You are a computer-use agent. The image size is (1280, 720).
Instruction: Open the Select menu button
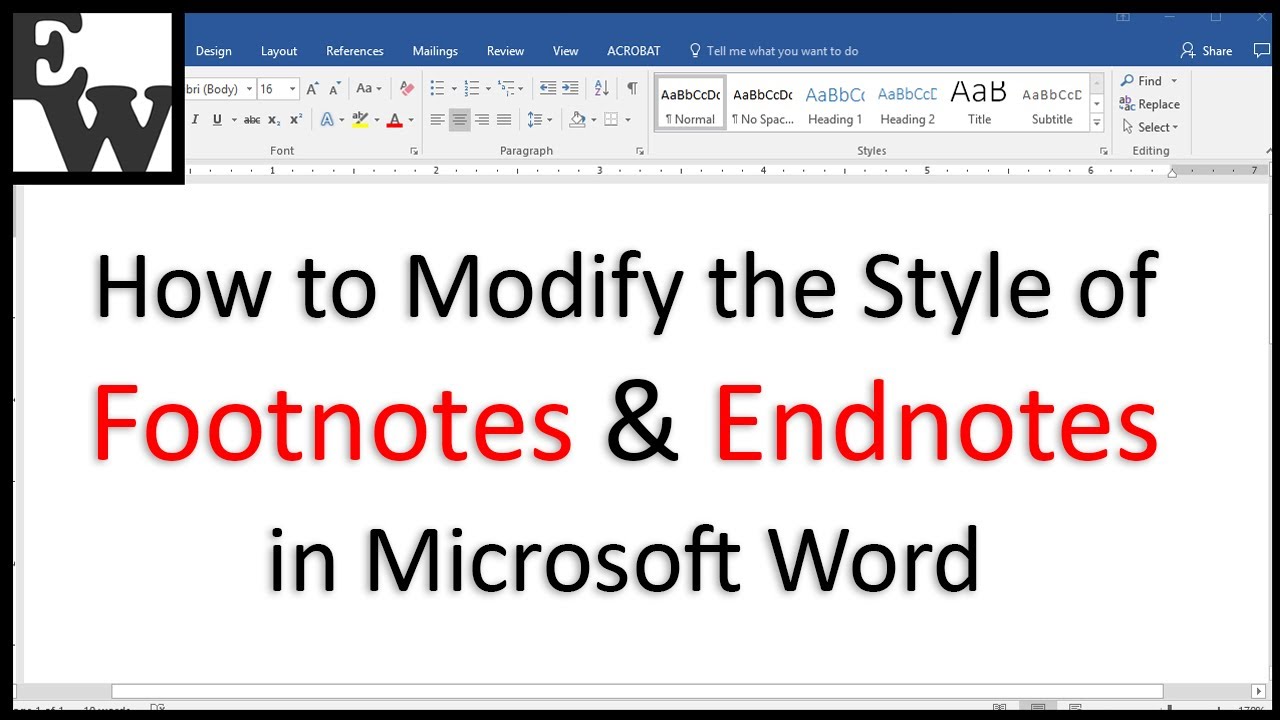(x=1150, y=127)
